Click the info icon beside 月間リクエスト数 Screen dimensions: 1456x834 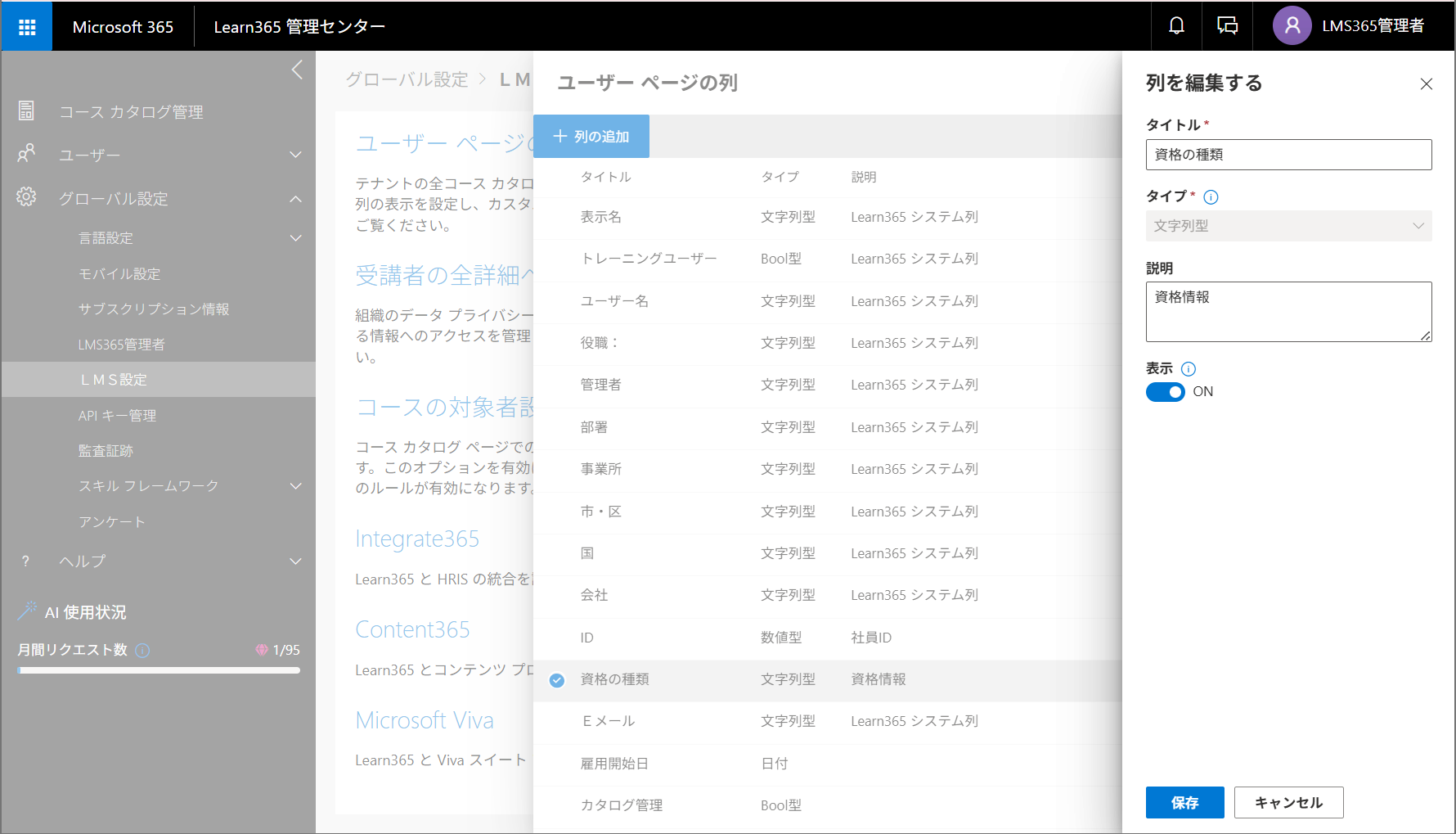click(142, 651)
